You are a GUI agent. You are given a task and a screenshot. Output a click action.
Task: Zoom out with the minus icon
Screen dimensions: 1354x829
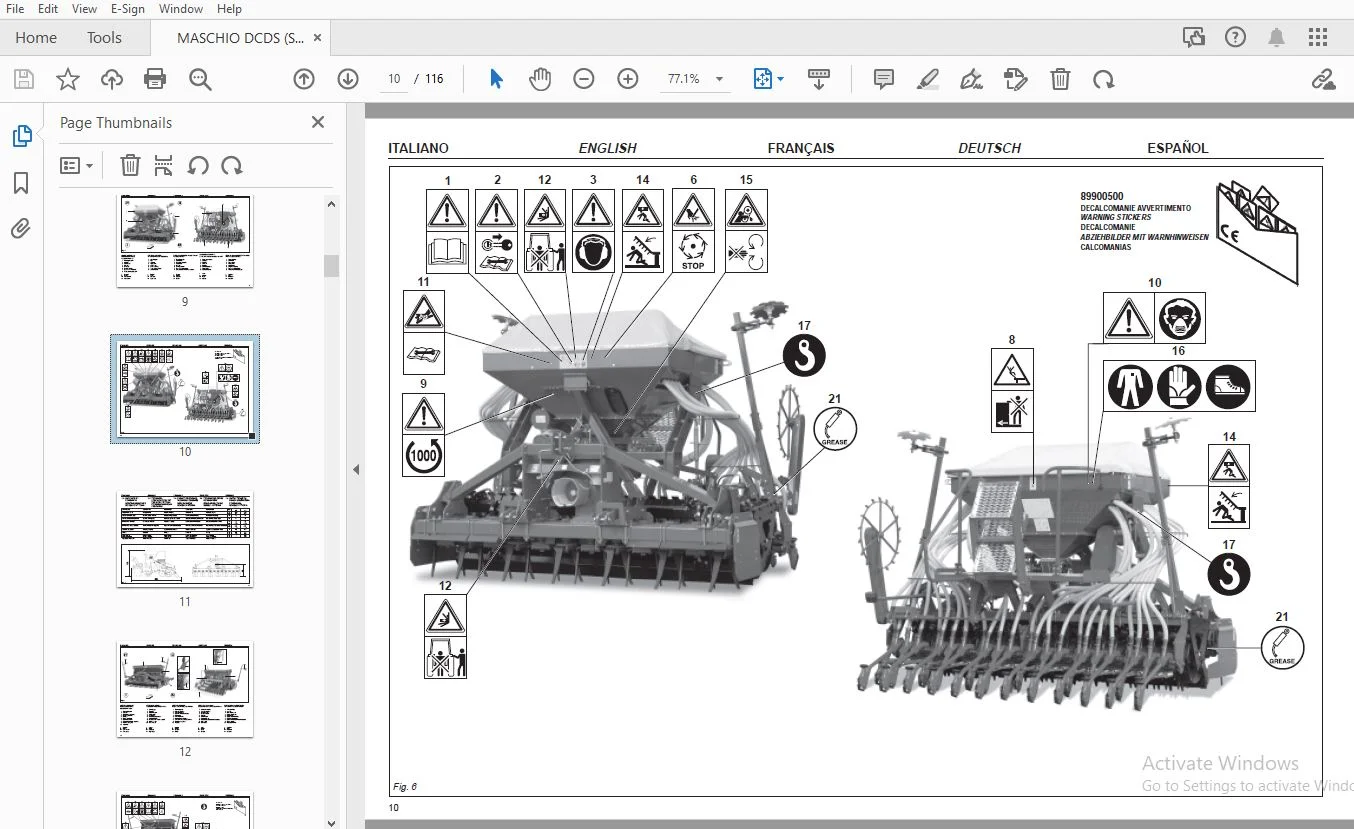point(584,79)
